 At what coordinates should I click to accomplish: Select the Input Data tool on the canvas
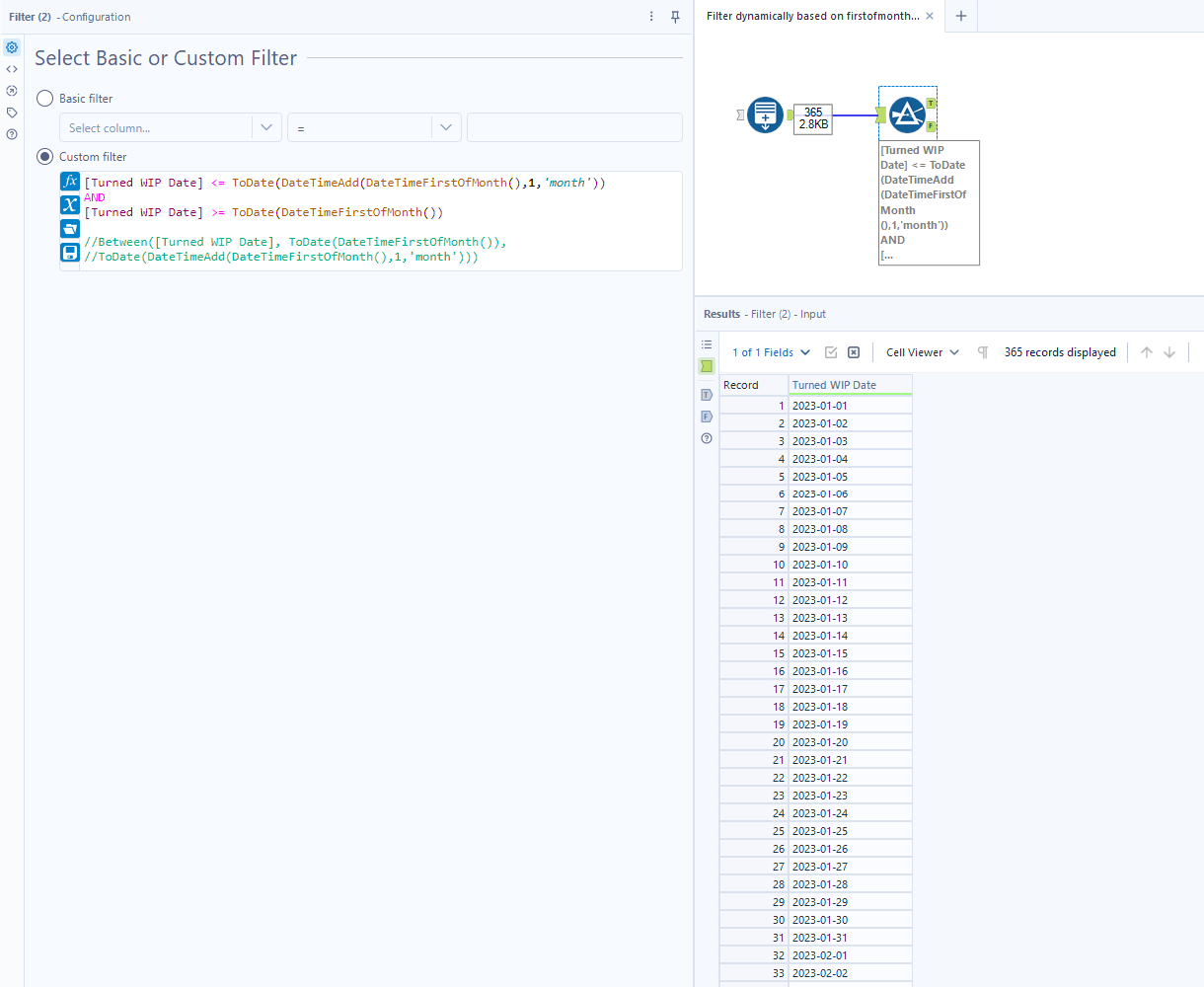click(765, 114)
